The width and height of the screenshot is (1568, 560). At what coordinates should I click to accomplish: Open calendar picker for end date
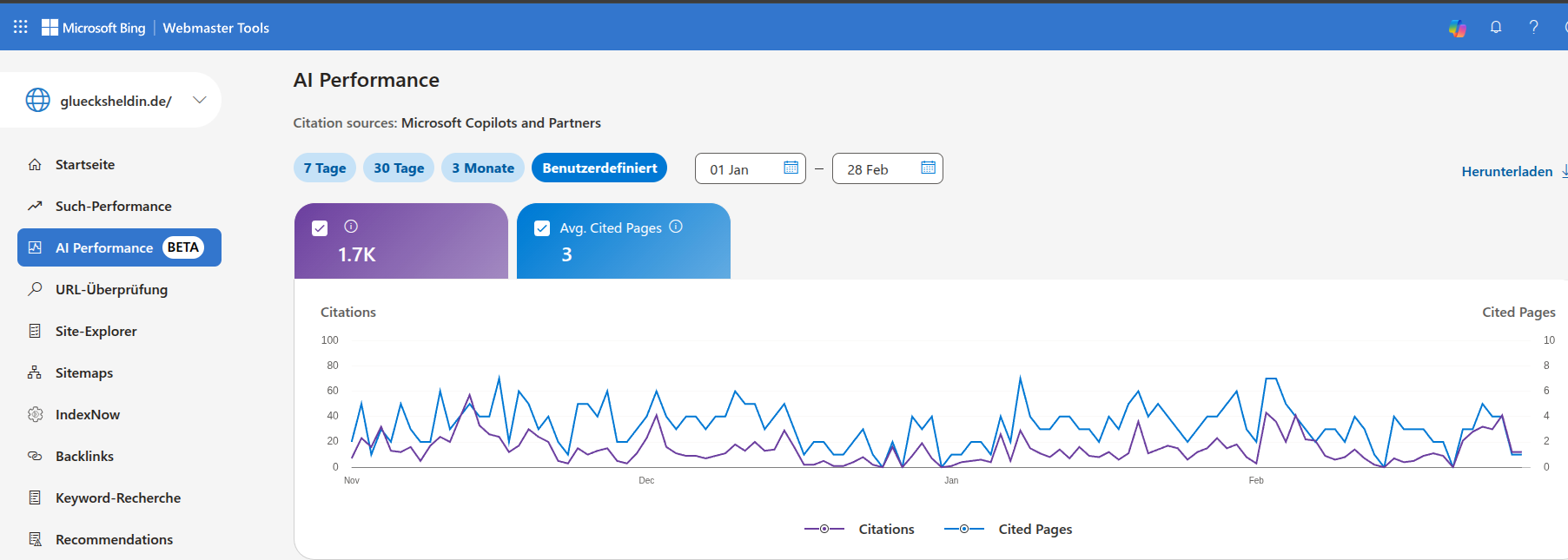(928, 168)
